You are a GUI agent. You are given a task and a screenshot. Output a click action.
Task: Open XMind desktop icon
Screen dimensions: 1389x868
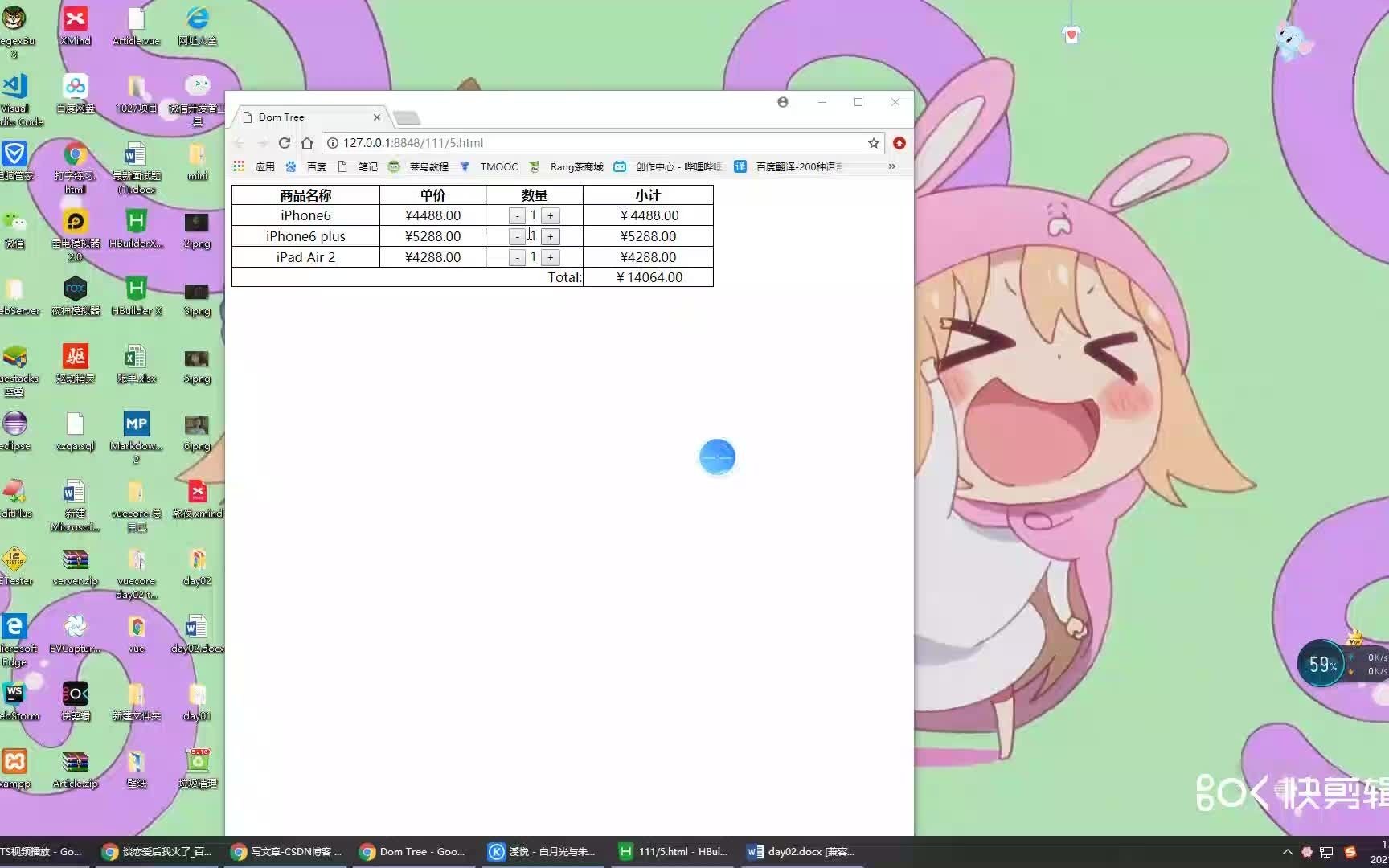click(x=76, y=26)
